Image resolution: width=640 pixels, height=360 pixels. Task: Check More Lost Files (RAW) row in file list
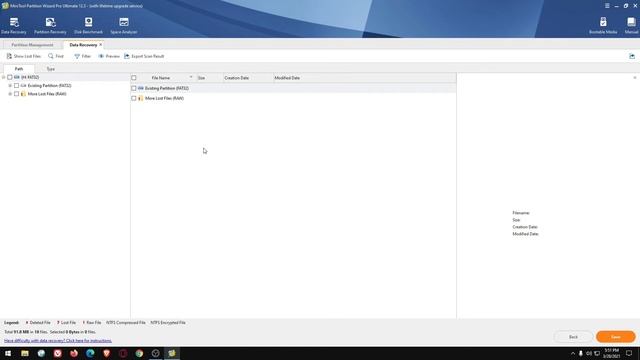point(133,98)
